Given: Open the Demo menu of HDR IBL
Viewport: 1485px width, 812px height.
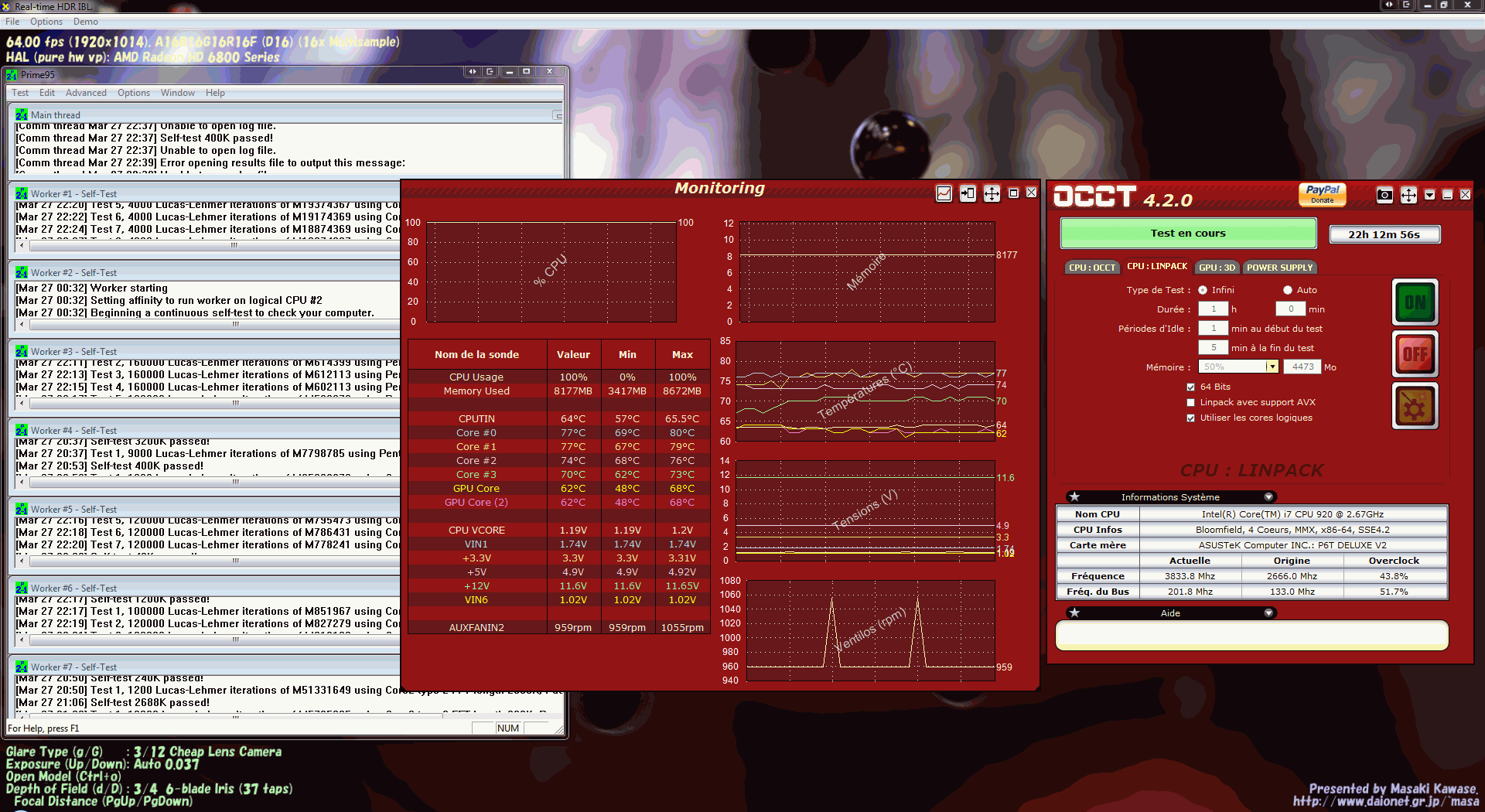Looking at the screenshot, I should 86,22.
